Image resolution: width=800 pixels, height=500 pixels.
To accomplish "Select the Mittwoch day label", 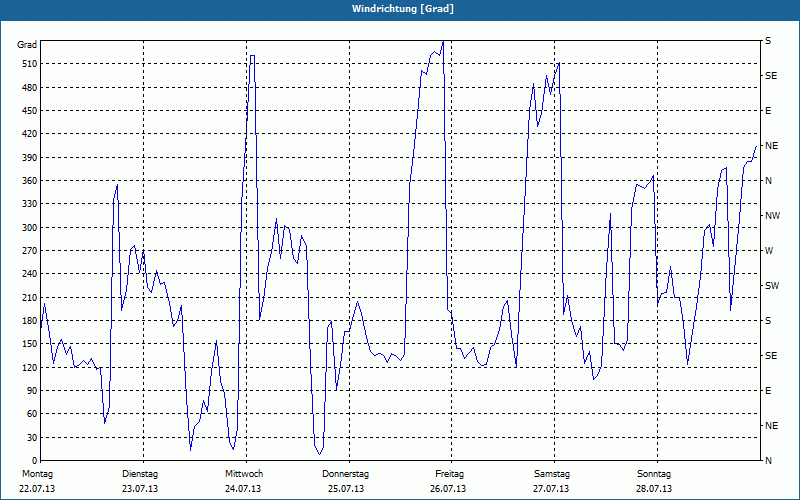I will coord(244,474).
